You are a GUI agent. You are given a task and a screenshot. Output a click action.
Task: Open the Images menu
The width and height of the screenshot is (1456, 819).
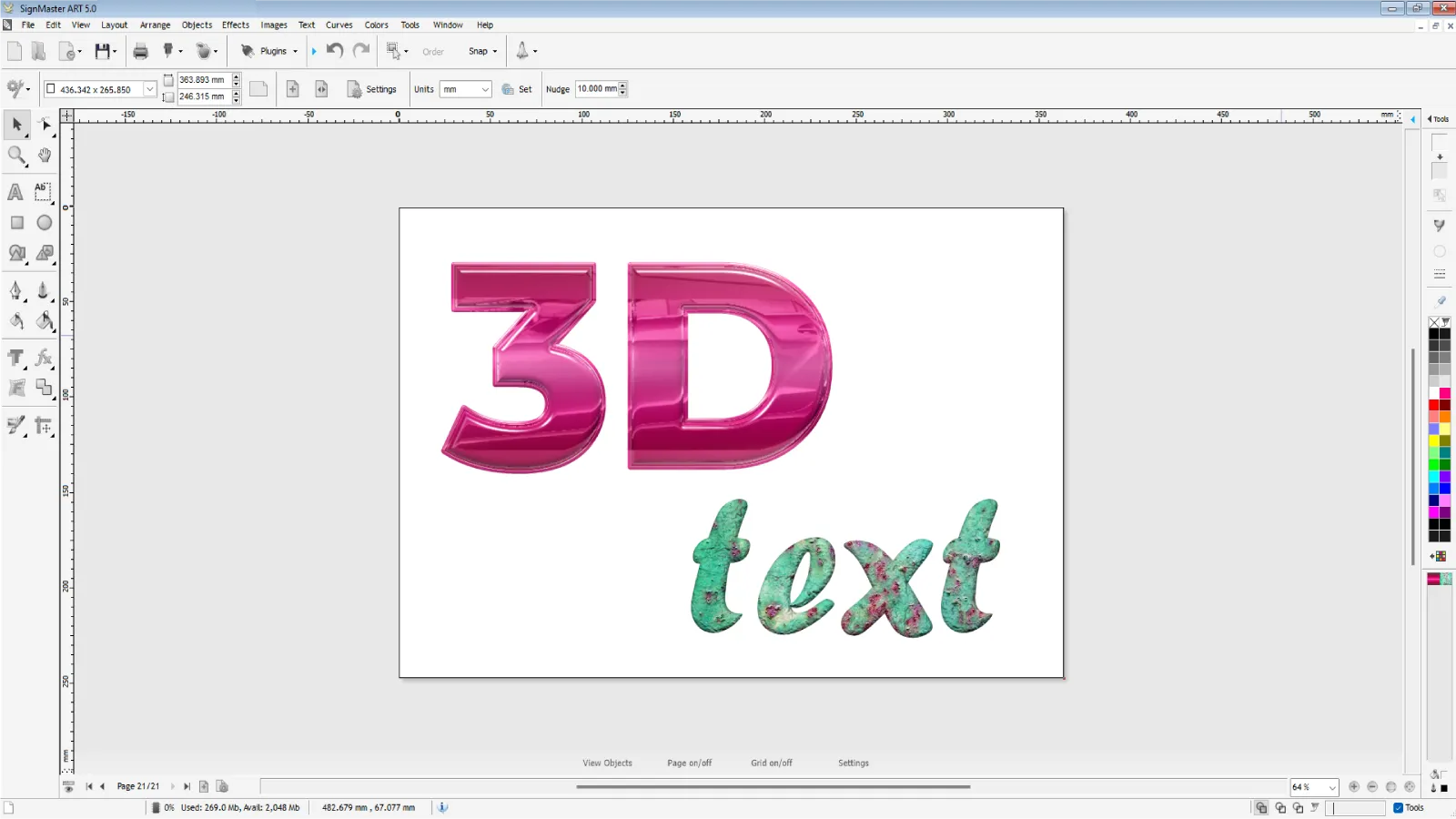(274, 25)
